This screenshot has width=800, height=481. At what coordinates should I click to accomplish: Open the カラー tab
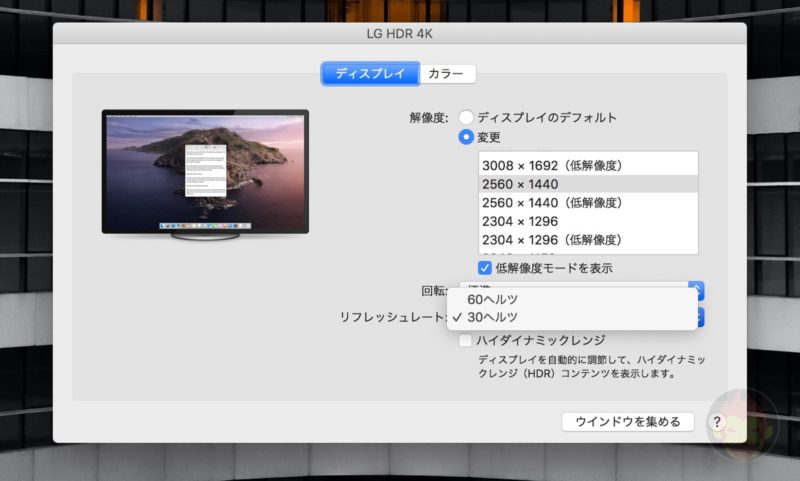pyautogui.click(x=447, y=73)
